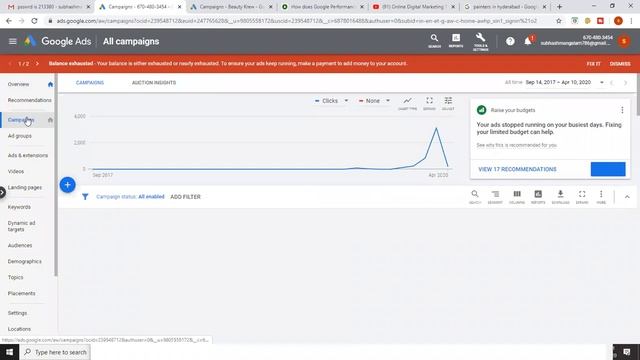Open the Search tool in header
Image resolution: width=640 pixels, height=360 pixels.
434,41
